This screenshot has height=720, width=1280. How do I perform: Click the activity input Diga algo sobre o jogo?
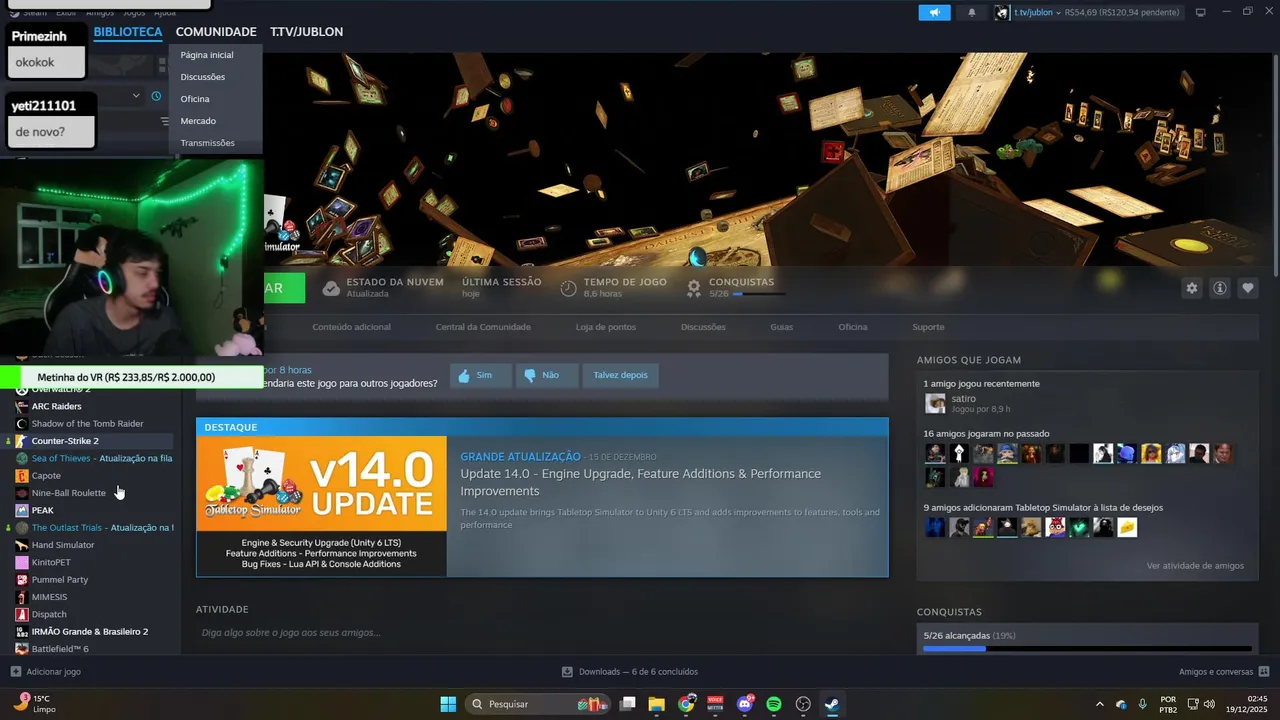542,633
